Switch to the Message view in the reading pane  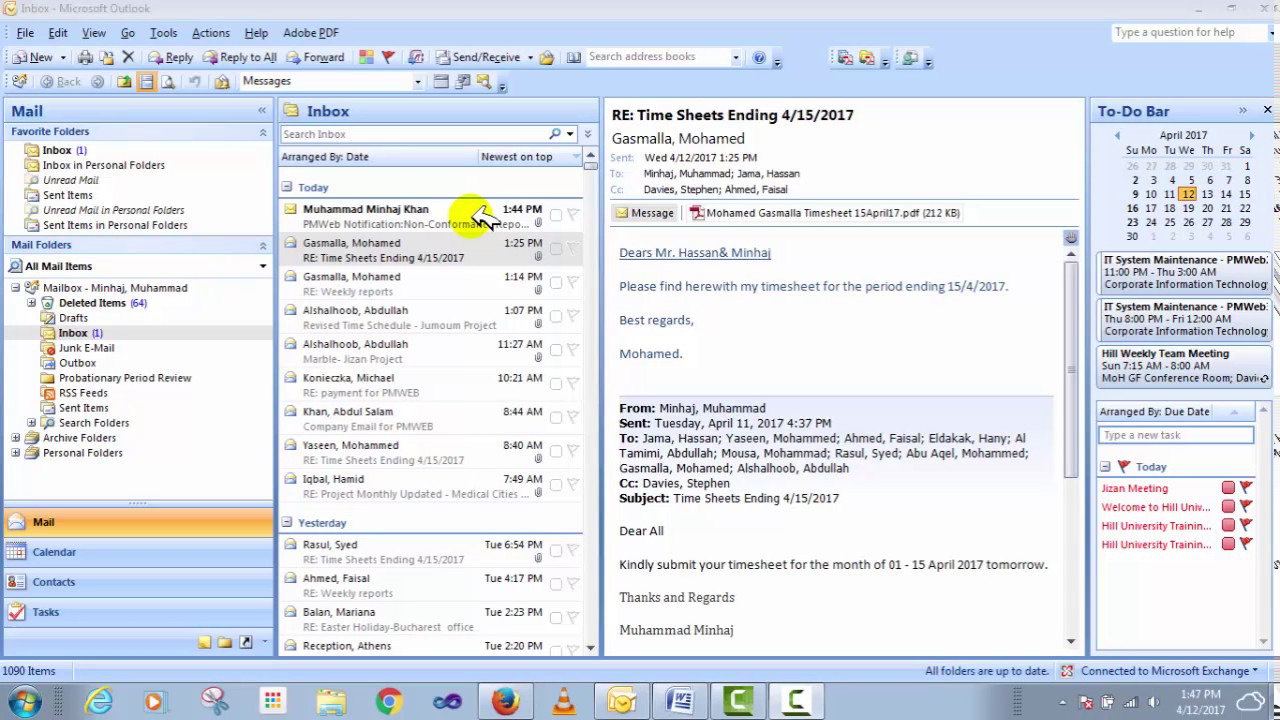click(644, 213)
